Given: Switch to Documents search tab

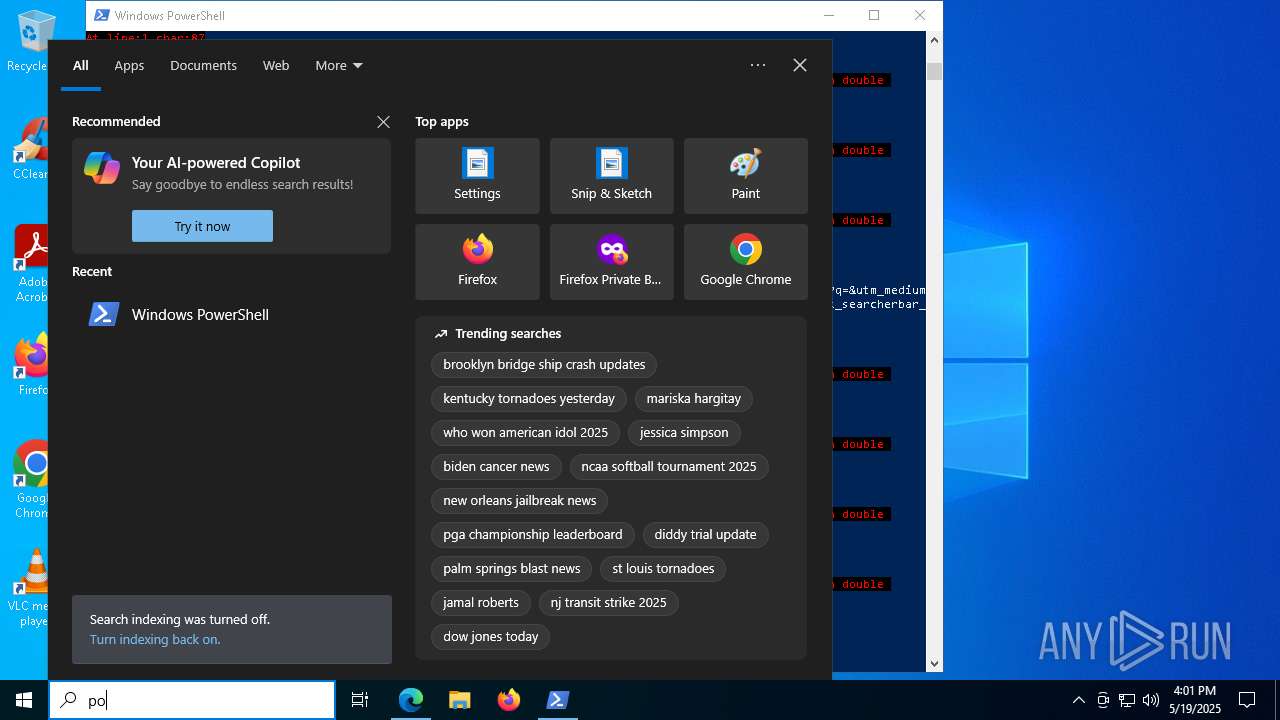Looking at the screenshot, I should point(203,65).
